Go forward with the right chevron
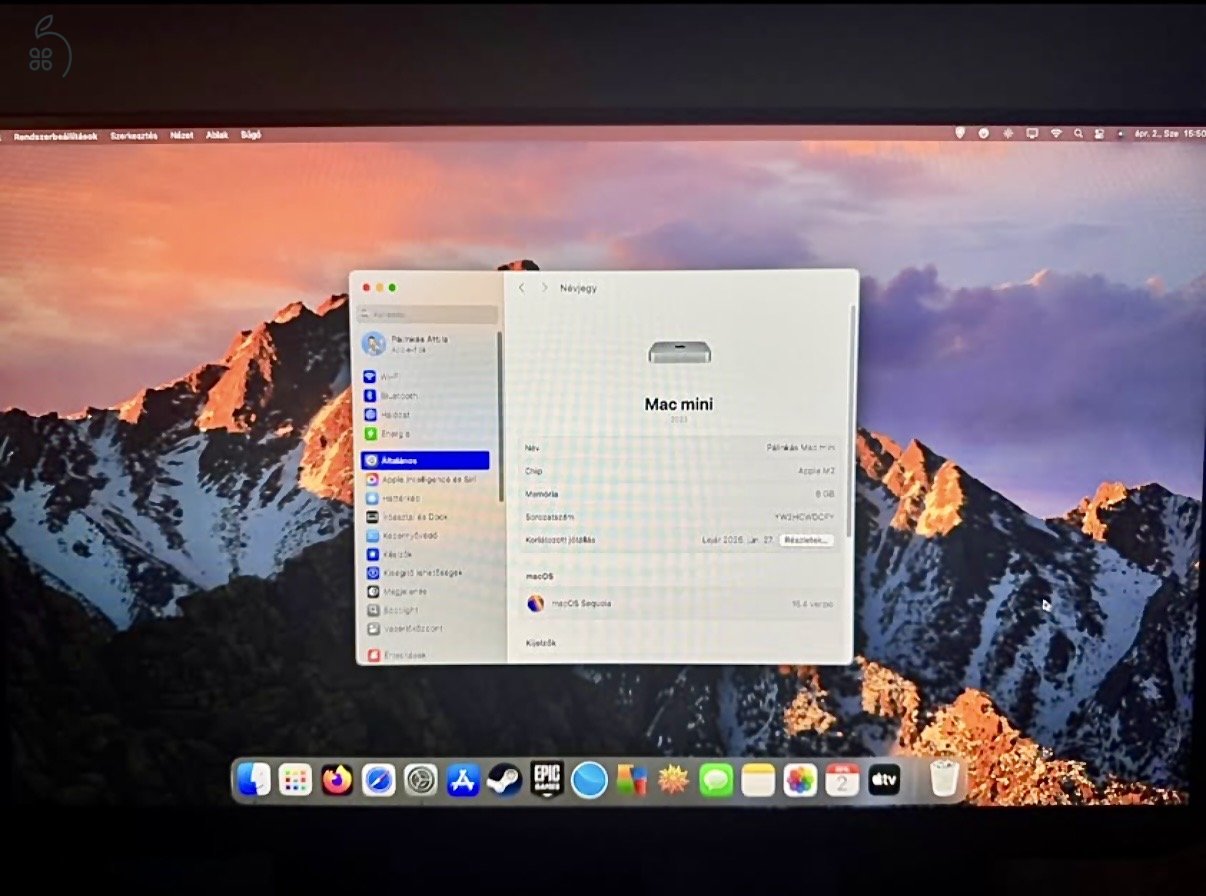Screen dimensions: 1206x896 click(x=544, y=288)
